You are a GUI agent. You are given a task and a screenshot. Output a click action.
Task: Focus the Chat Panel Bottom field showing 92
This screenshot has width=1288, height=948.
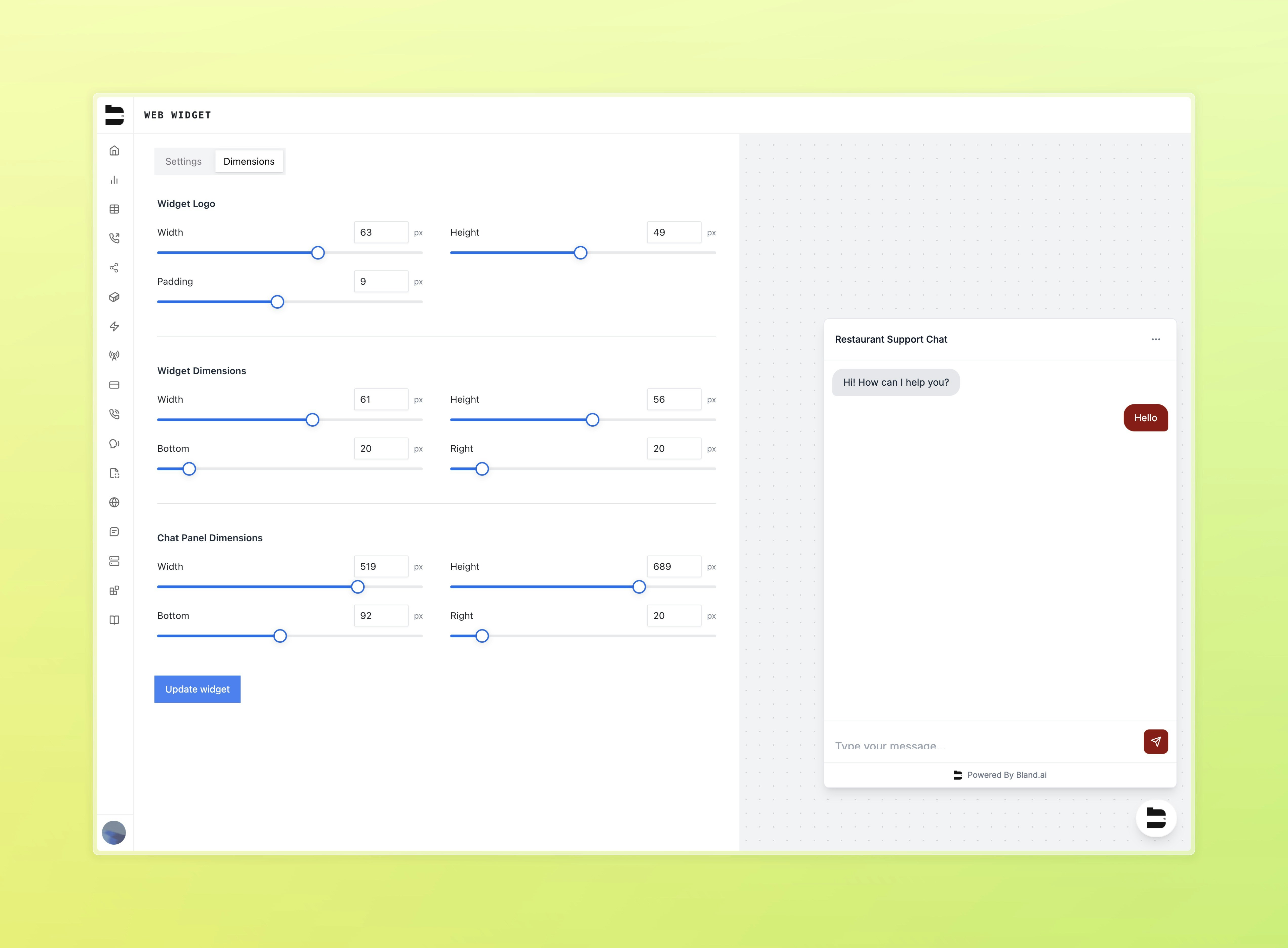point(381,616)
